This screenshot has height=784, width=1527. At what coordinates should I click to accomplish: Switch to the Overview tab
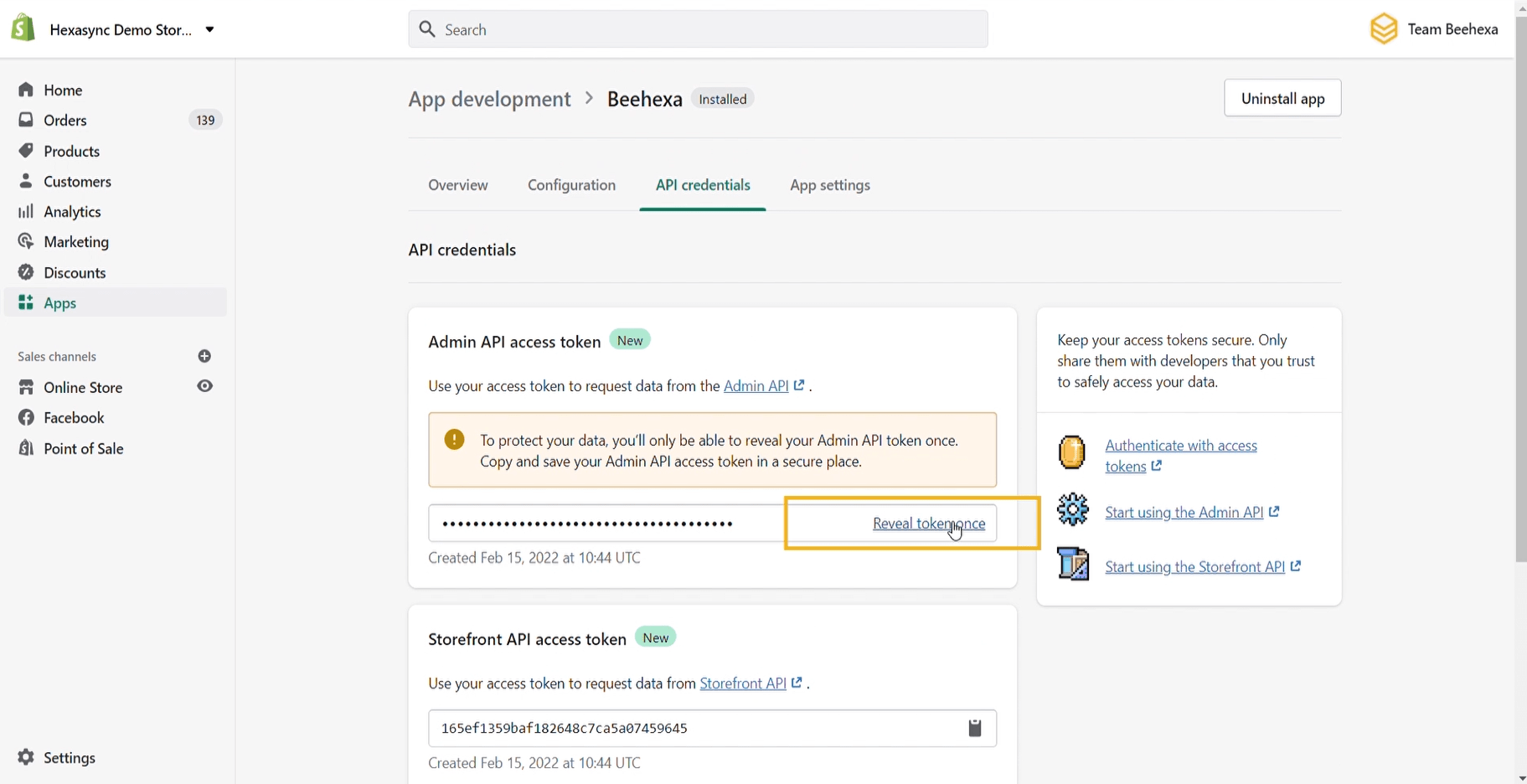(x=458, y=185)
